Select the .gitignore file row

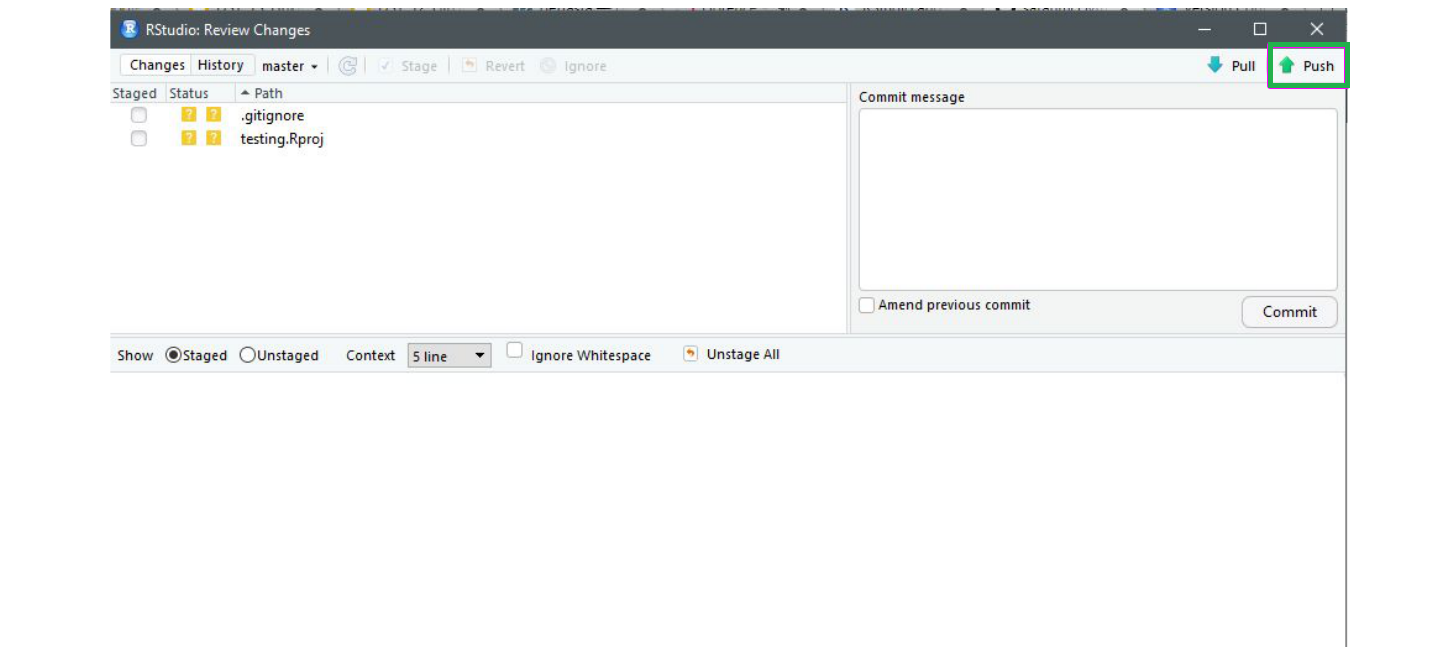[478, 115]
